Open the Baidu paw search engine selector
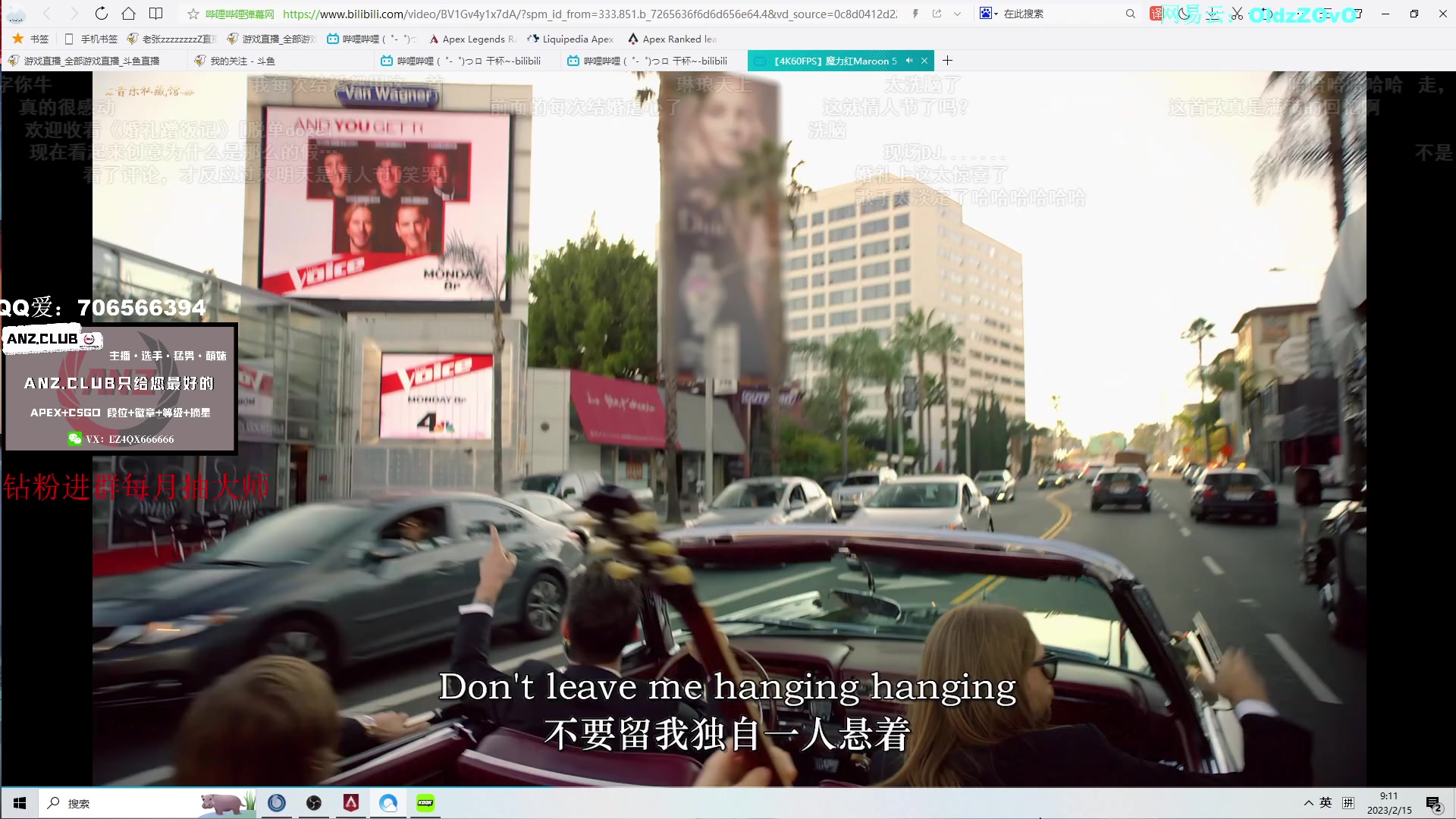The height and width of the screenshot is (819, 1456). tap(988, 14)
